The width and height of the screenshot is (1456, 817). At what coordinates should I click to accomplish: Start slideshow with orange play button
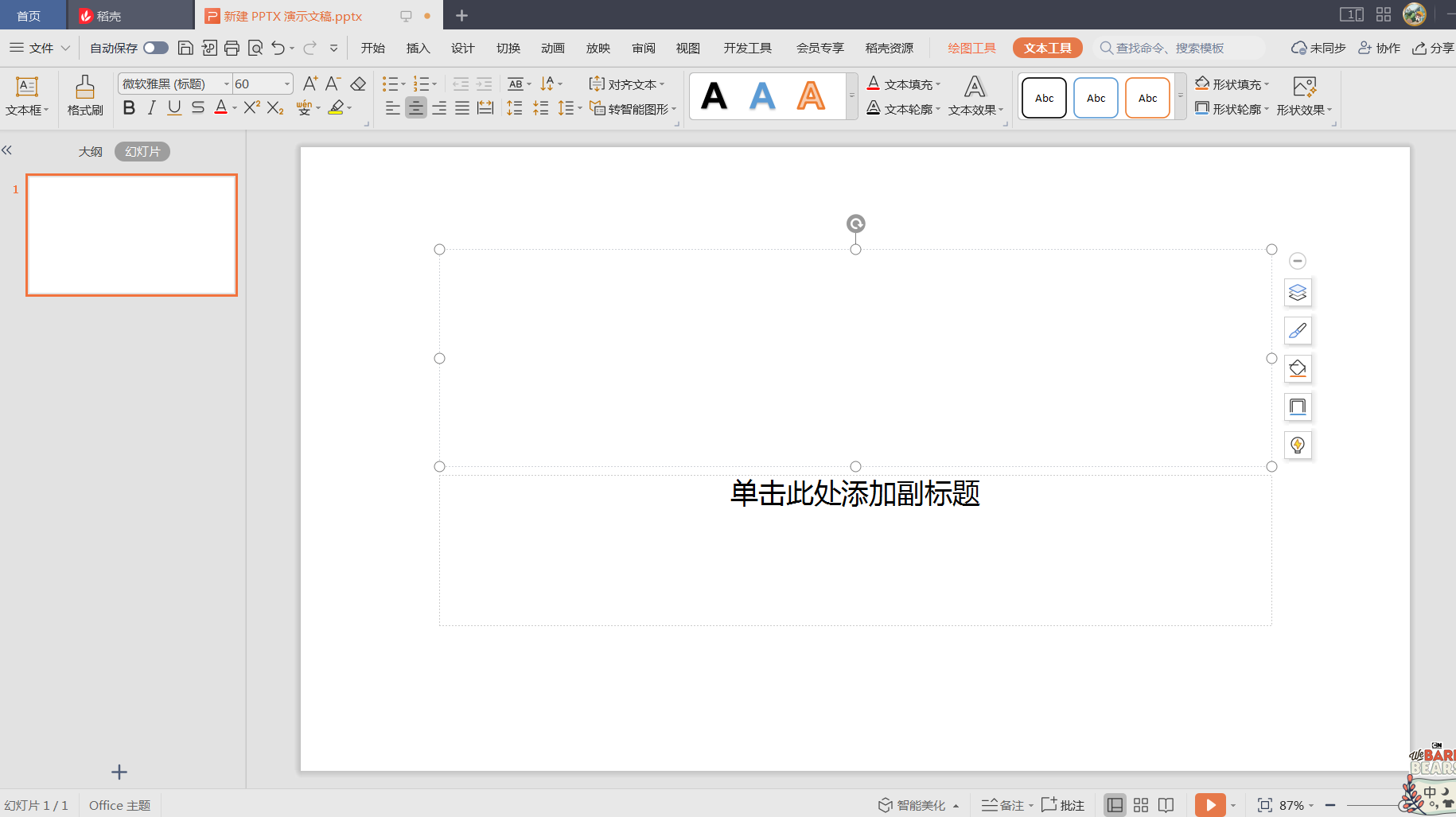(1210, 805)
